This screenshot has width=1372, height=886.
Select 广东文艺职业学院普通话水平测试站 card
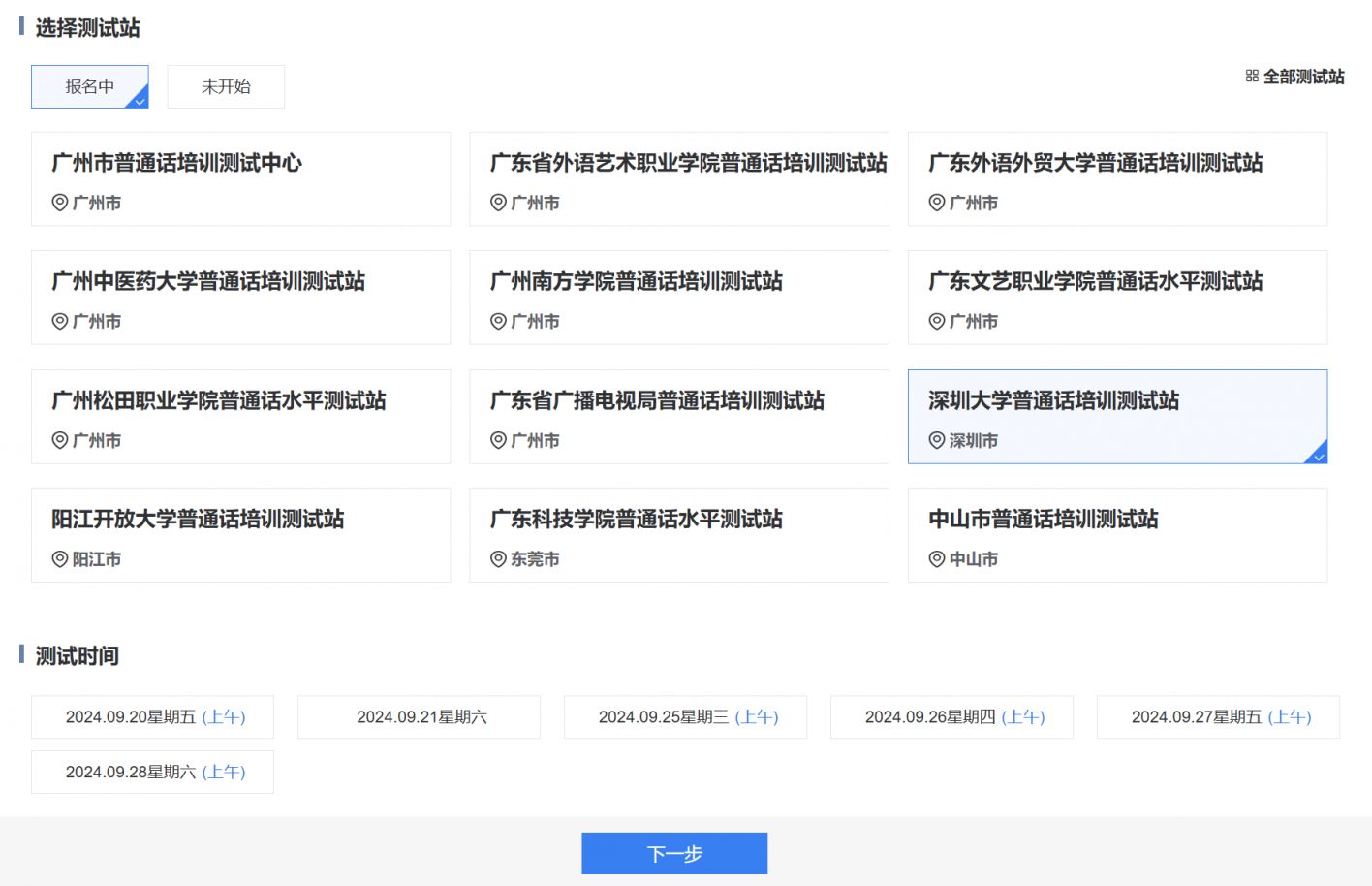(1117, 298)
